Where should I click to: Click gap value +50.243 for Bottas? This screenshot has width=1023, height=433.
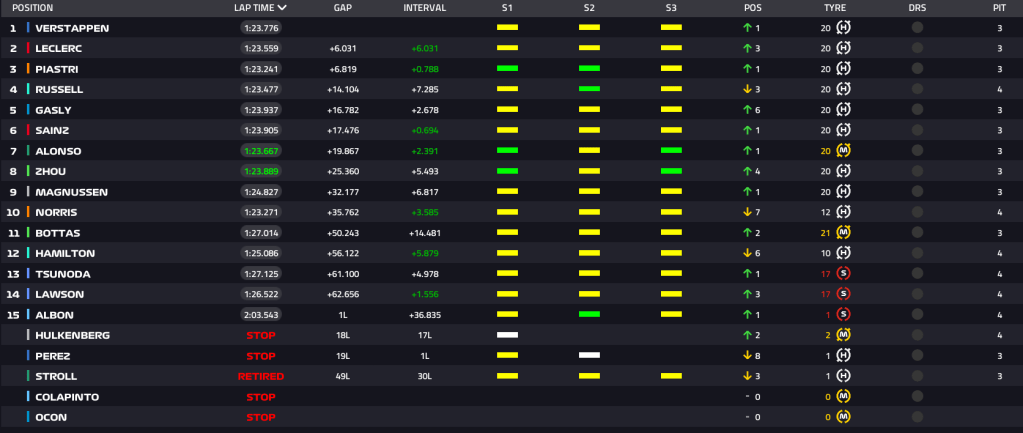(343, 233)
